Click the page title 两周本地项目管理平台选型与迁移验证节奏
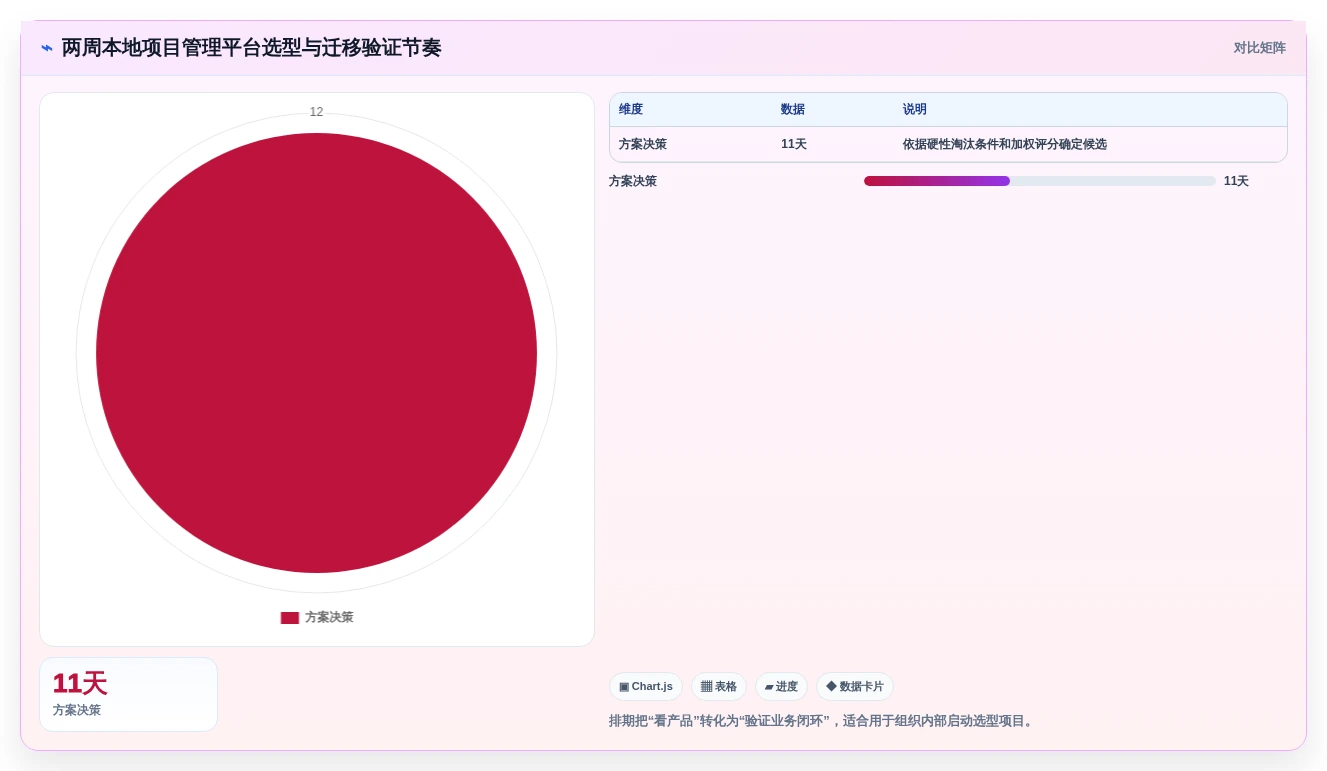Viewport: 1327px width, 771px height. point(251,48)
